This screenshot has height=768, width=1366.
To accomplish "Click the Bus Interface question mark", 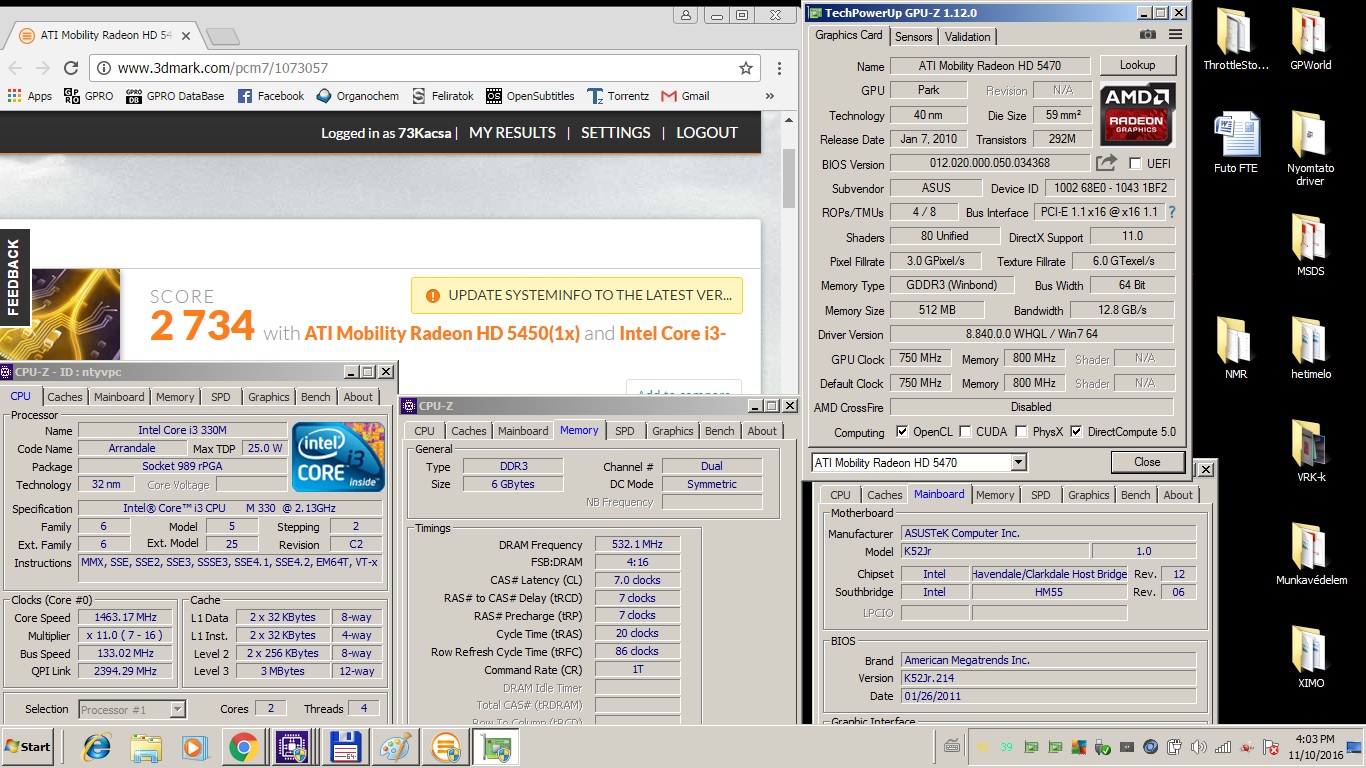I will click(x=1172, y=212).
